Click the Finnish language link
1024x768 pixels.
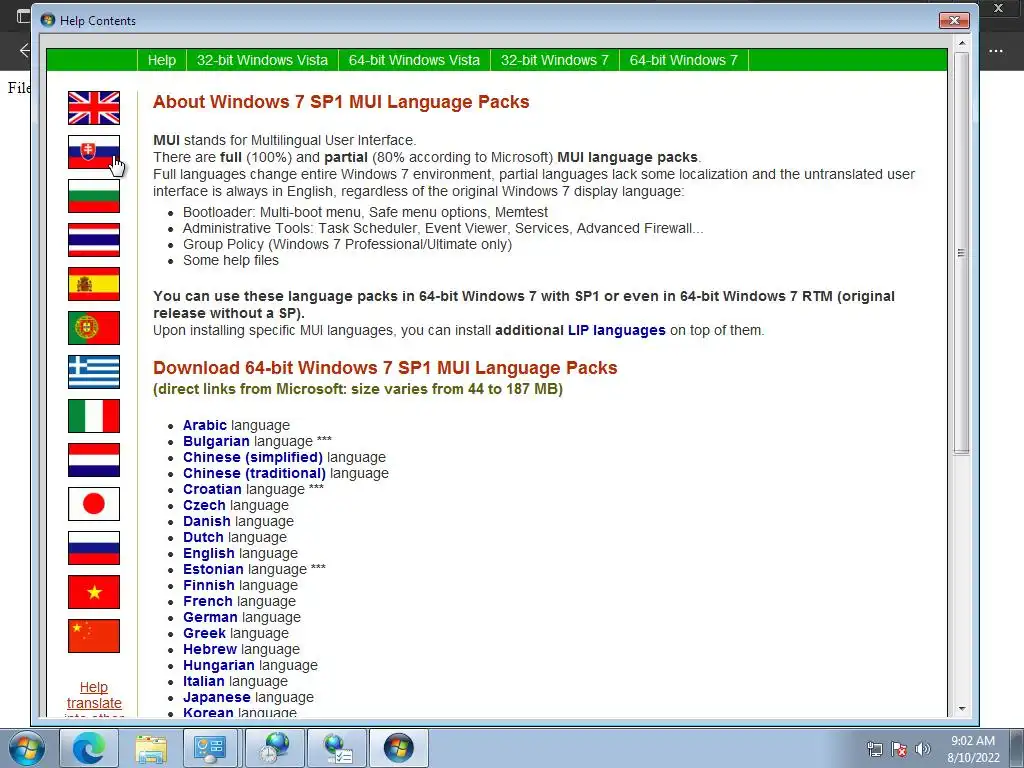[208, 585]
